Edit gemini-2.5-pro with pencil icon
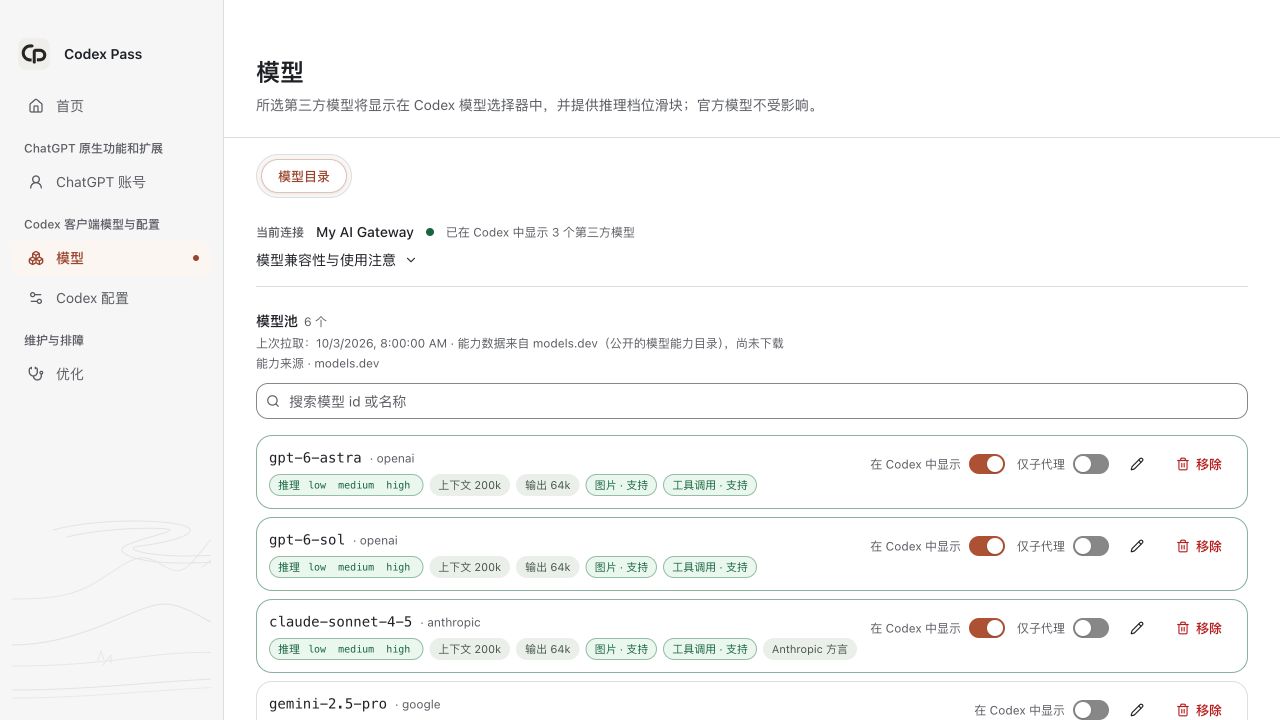The image size is (1280, 720). coord(1137,710)
